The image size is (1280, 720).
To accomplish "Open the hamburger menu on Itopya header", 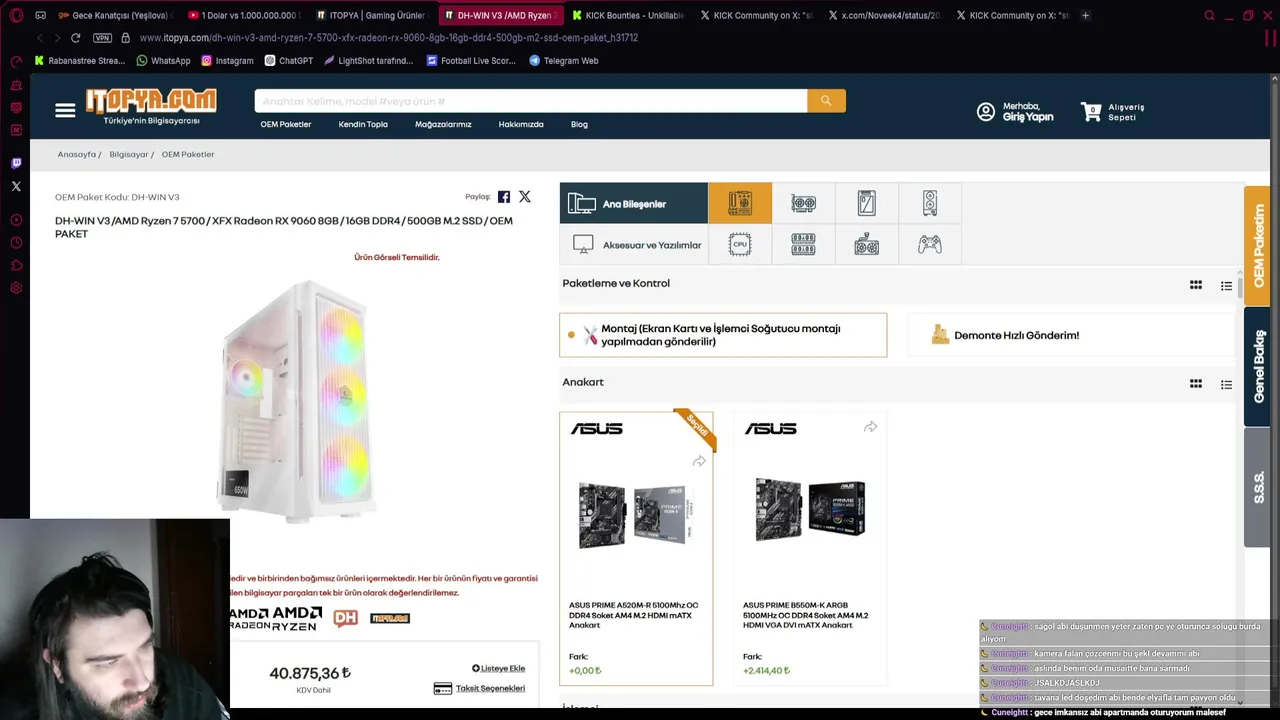I will 65,110.
